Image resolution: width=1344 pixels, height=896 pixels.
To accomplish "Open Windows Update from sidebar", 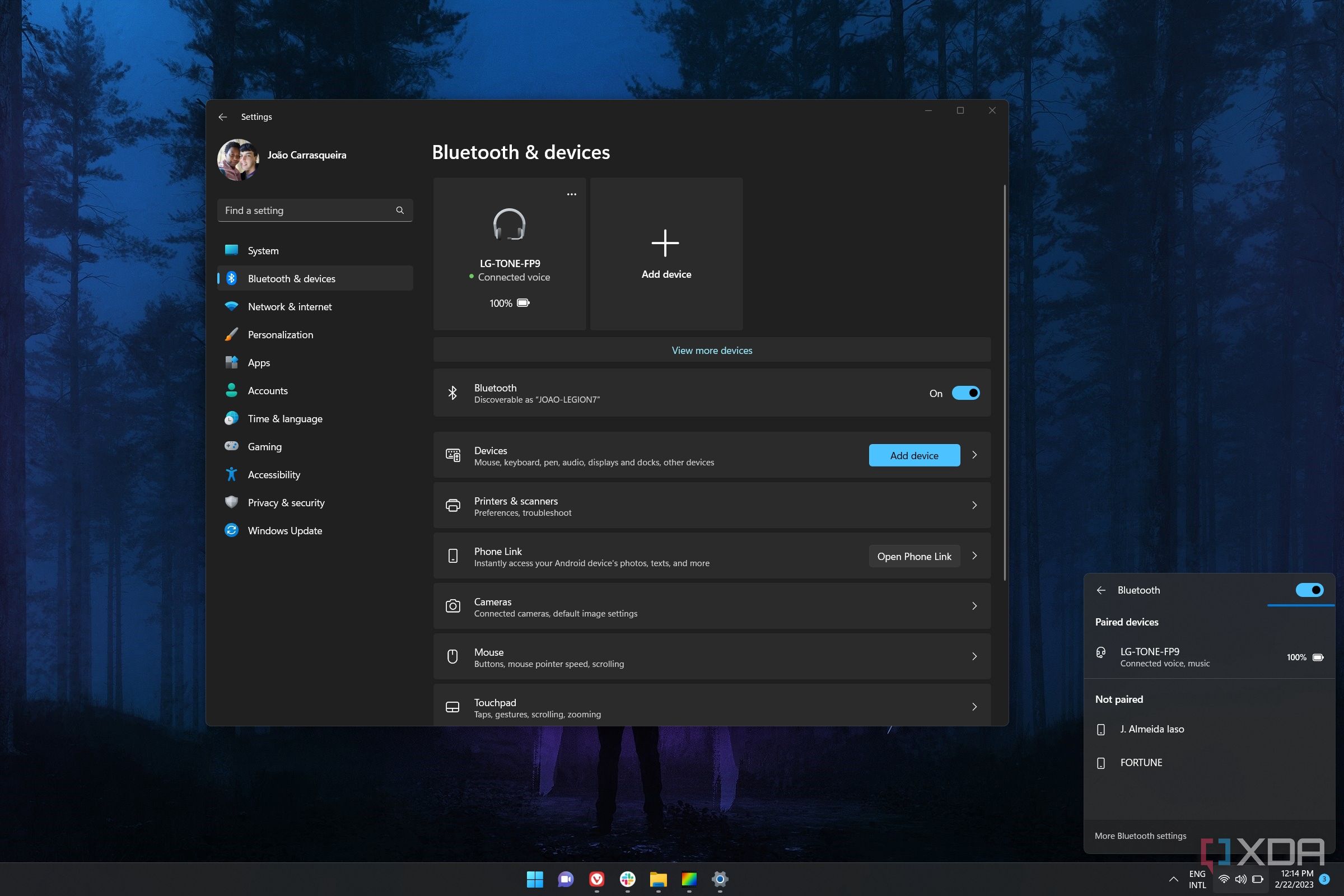I will pos(284,531).
